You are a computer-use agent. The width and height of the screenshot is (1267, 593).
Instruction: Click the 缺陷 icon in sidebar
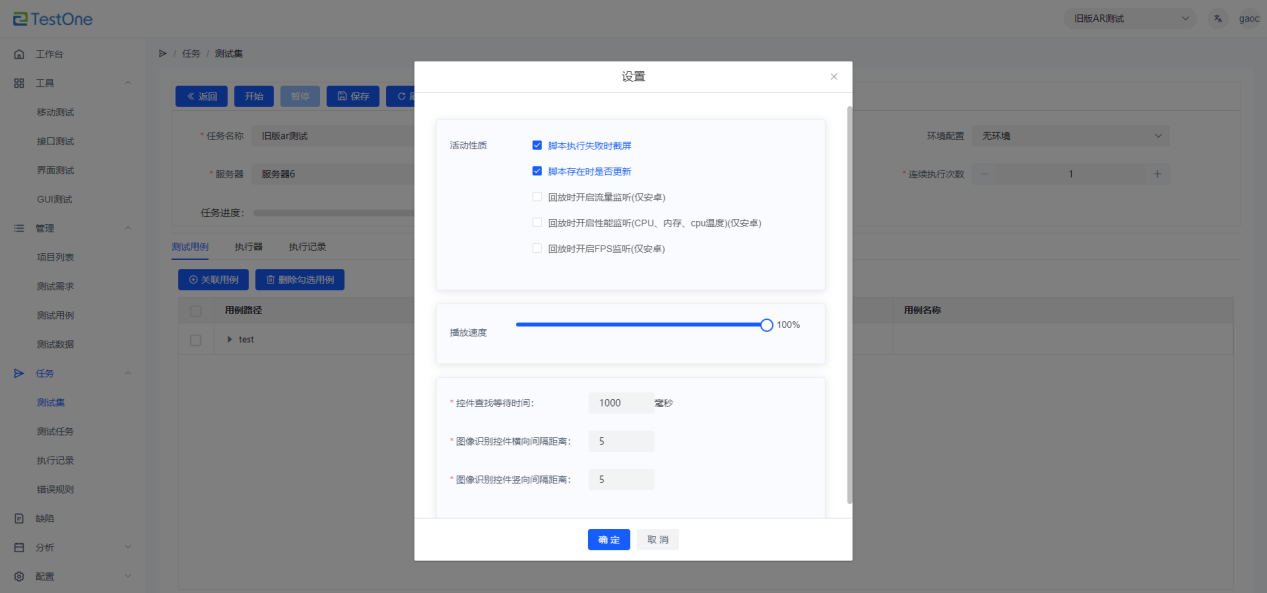tap(19, 518)
